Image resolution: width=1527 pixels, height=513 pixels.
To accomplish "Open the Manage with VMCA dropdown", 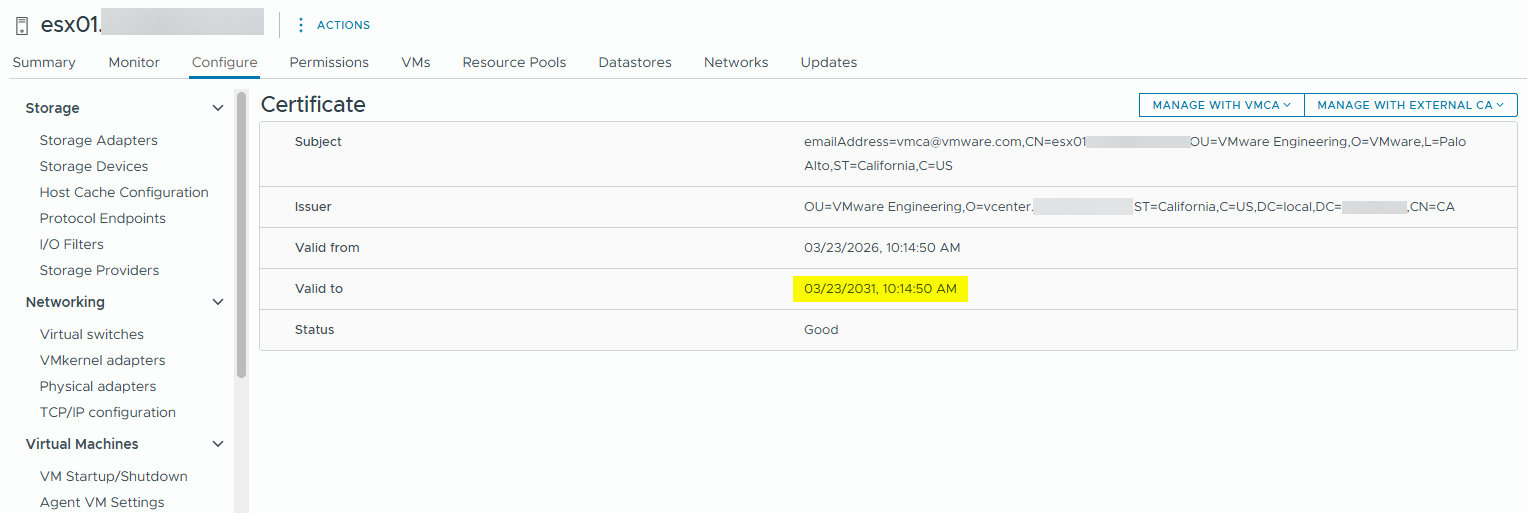I will [x=1221, y=105].
